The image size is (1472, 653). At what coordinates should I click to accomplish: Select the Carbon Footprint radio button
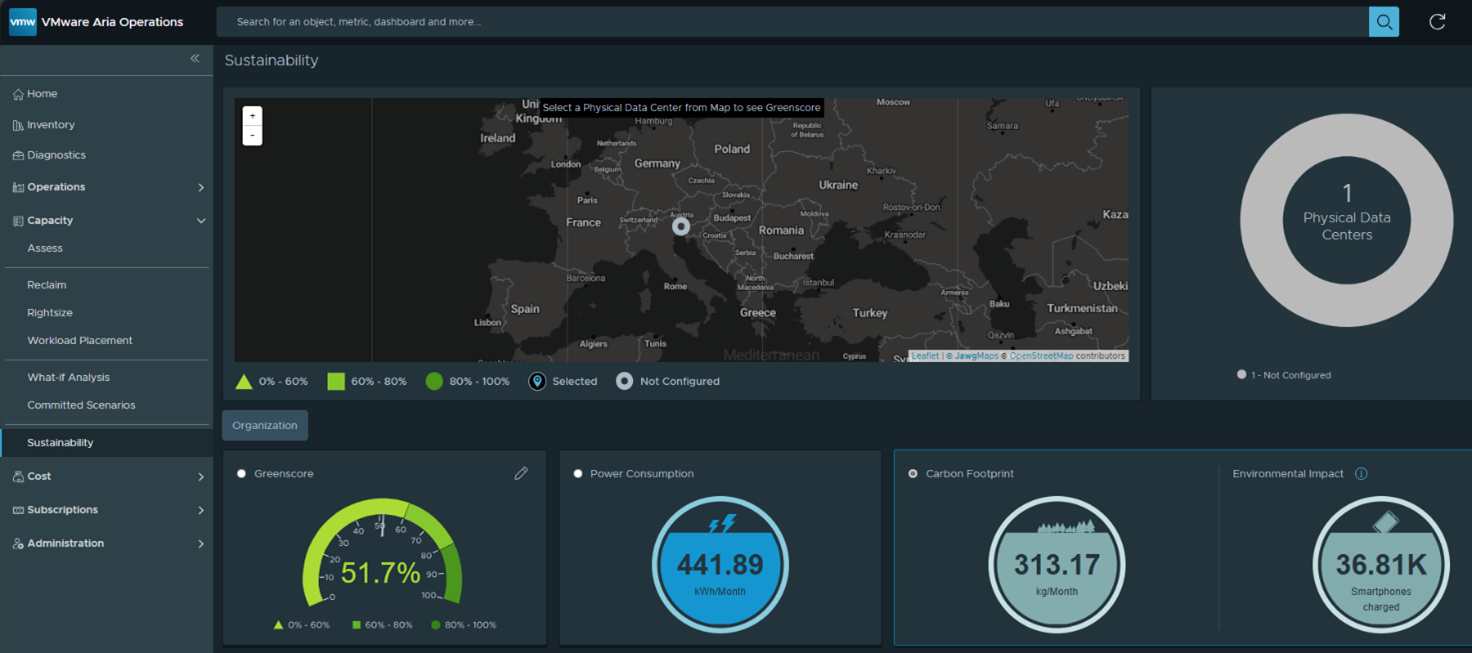tap(913, 474)
